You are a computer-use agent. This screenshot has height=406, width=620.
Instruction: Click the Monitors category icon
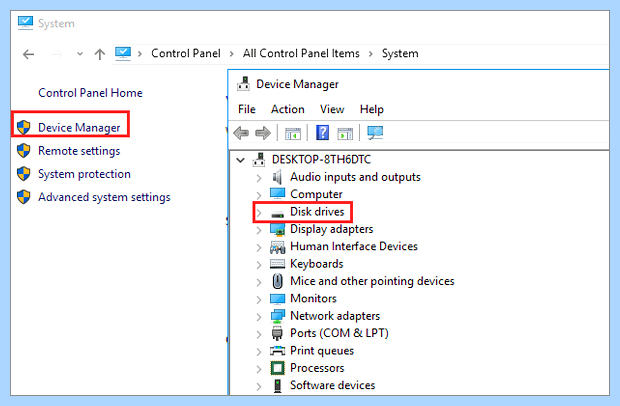pos(278,299)
